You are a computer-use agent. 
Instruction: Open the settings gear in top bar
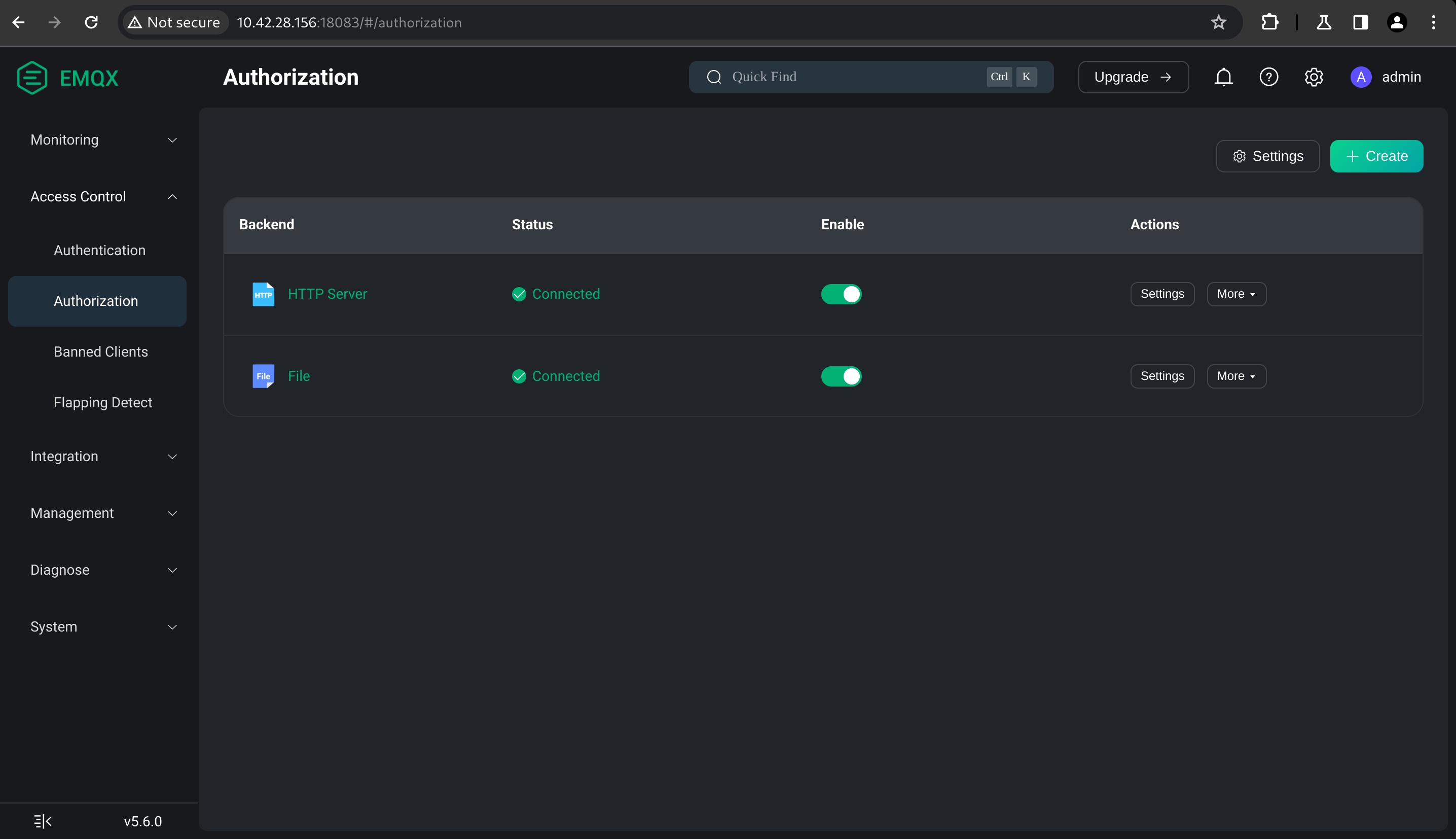(1314, 77)
